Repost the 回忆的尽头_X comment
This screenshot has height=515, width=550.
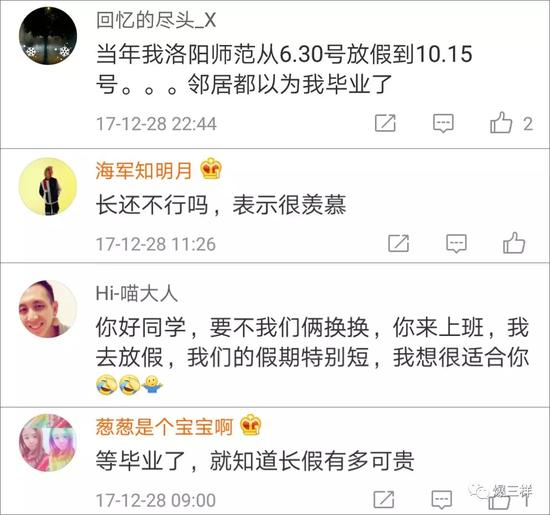(385, 123)
